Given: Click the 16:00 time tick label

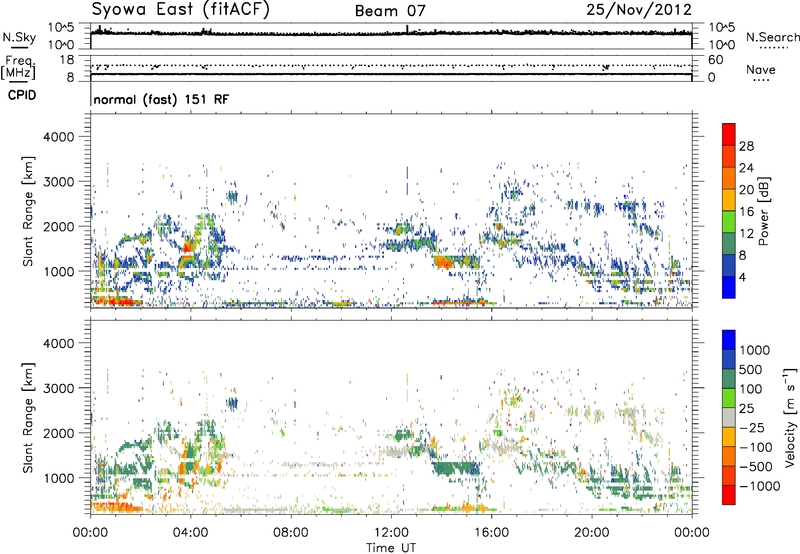Looking at the screenshot, I should coord(491,533).
